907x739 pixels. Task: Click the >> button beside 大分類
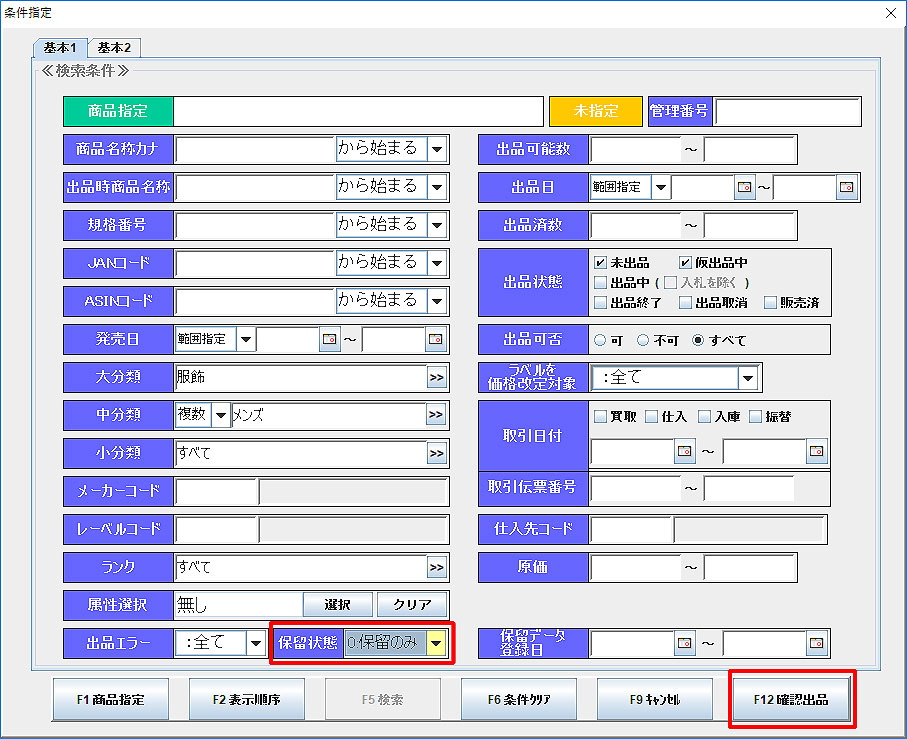[436, 378]
